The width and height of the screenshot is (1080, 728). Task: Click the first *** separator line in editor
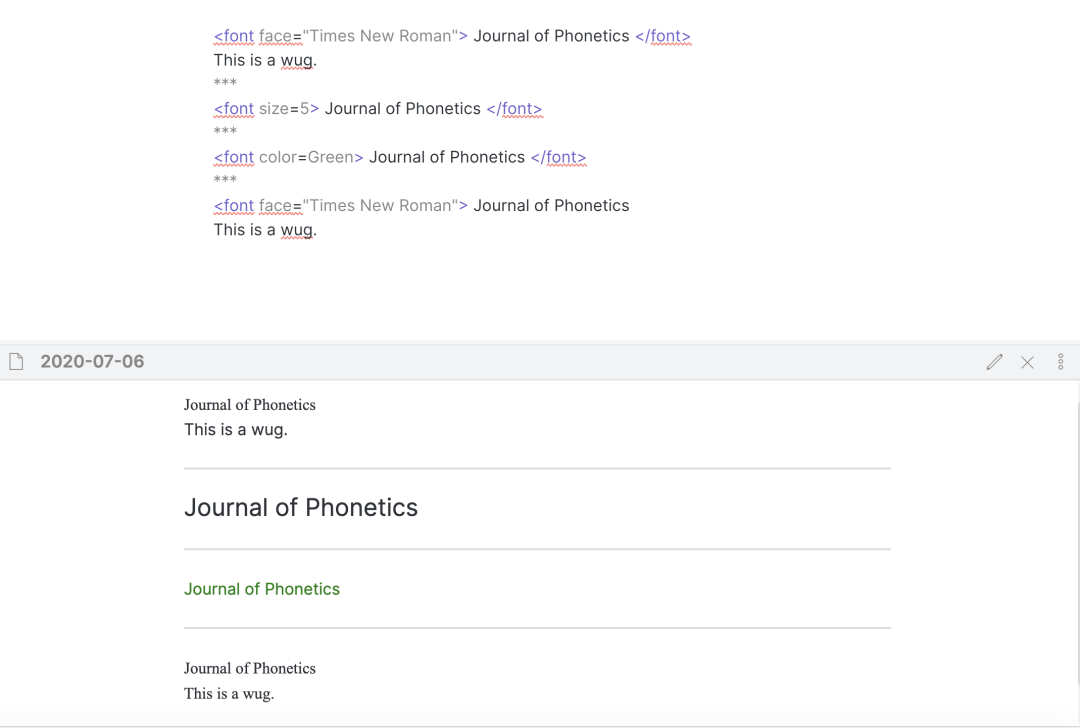pos(225,84)
